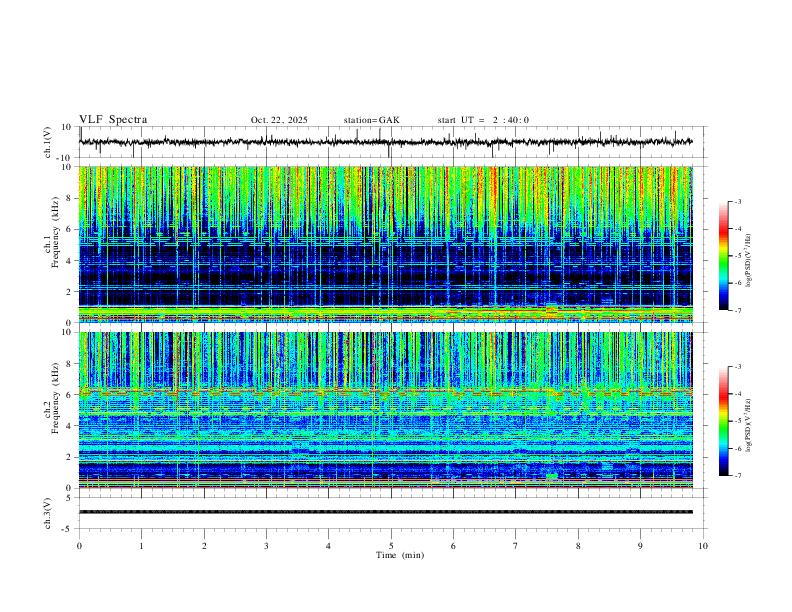
Task: Click the "ch.3(V)" axis label
Action: pos(47,514)
